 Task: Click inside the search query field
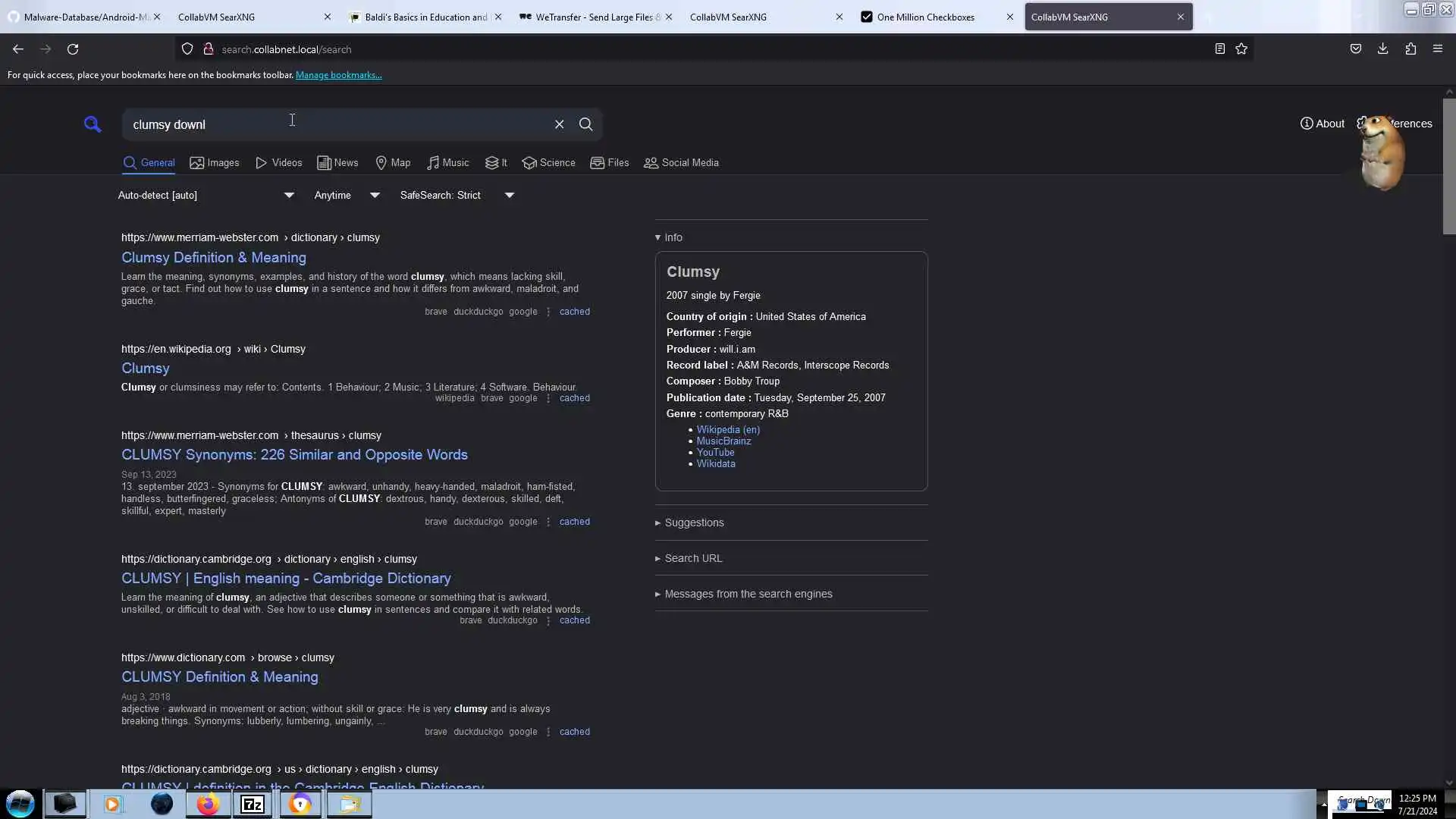tap(341, 124)
